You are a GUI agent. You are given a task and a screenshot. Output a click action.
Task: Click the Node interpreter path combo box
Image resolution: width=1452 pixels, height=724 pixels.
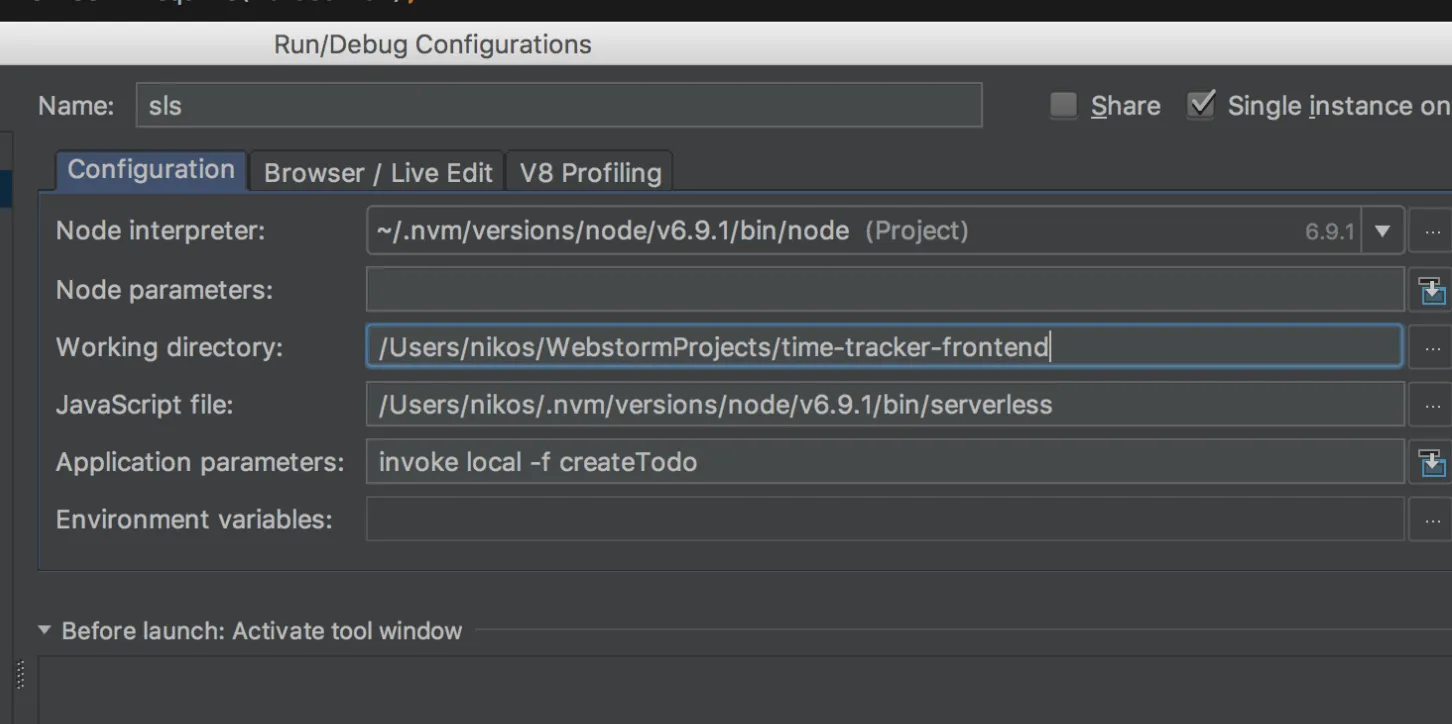(x=830, y=231)
